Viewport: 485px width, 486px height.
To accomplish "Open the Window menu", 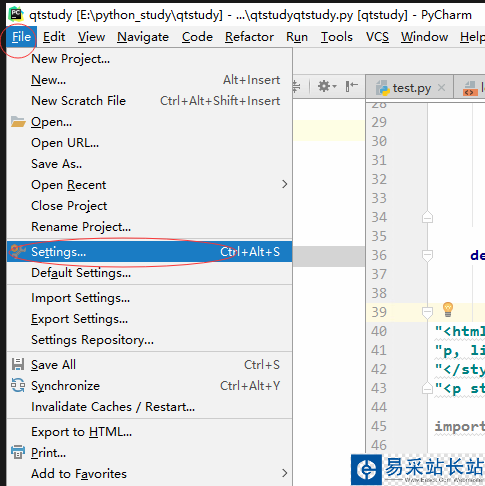I will tap(424, 37).
